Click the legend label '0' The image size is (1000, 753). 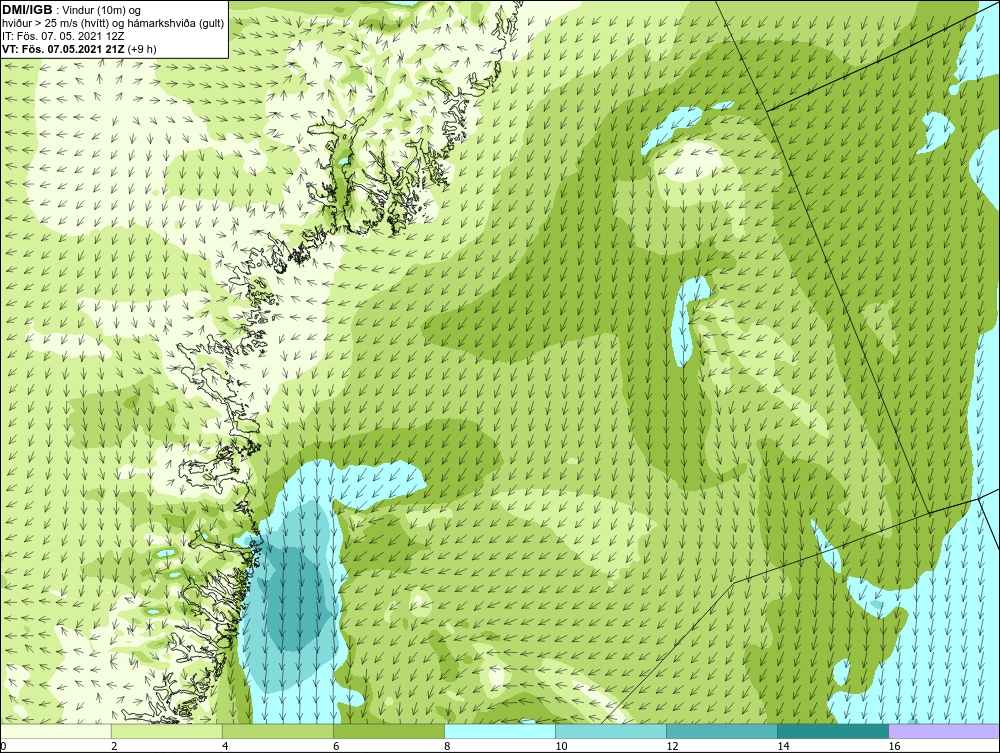3,746
